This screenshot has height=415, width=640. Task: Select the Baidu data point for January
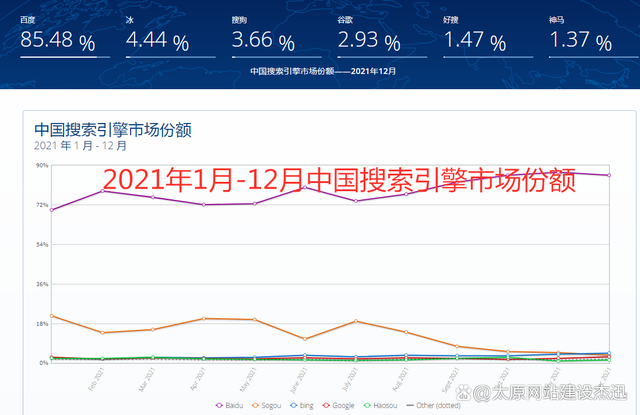pos(52,210)
